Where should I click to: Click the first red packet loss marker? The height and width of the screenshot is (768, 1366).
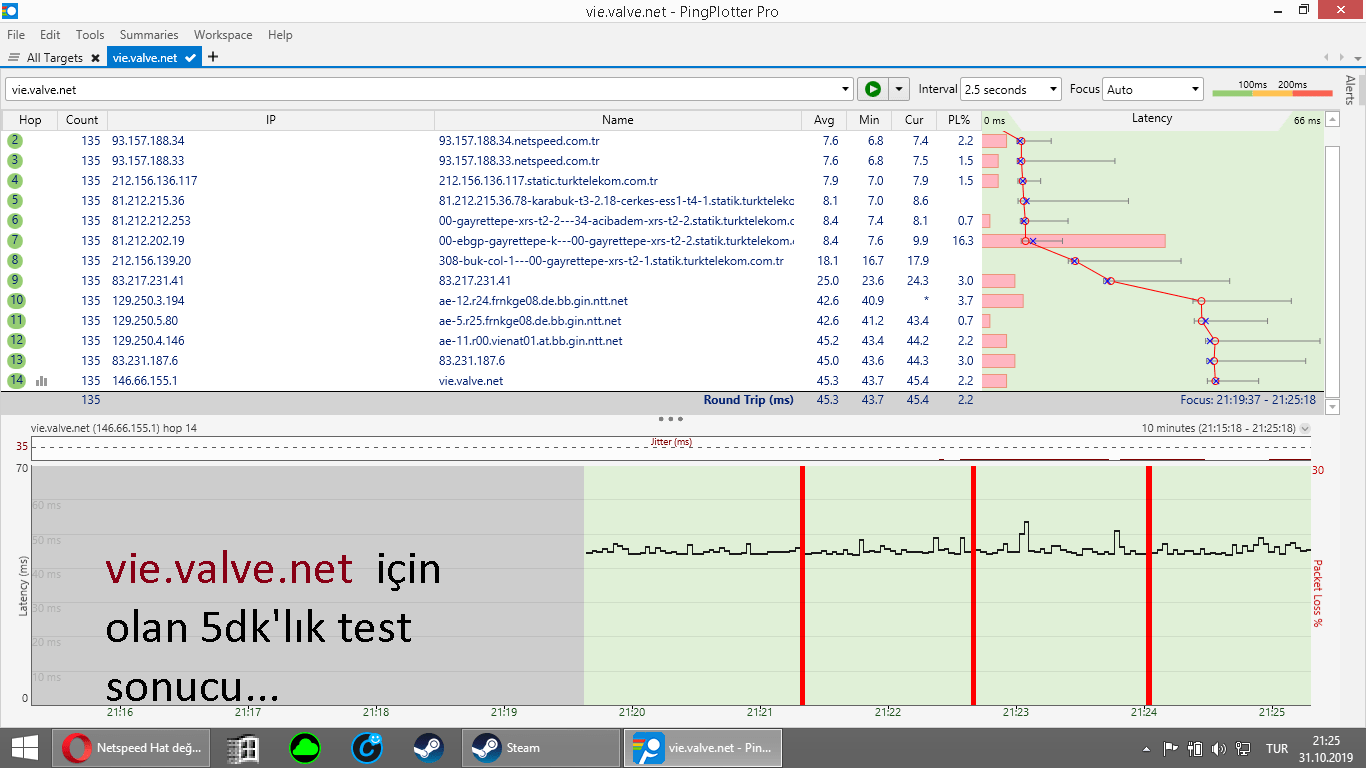802,586
